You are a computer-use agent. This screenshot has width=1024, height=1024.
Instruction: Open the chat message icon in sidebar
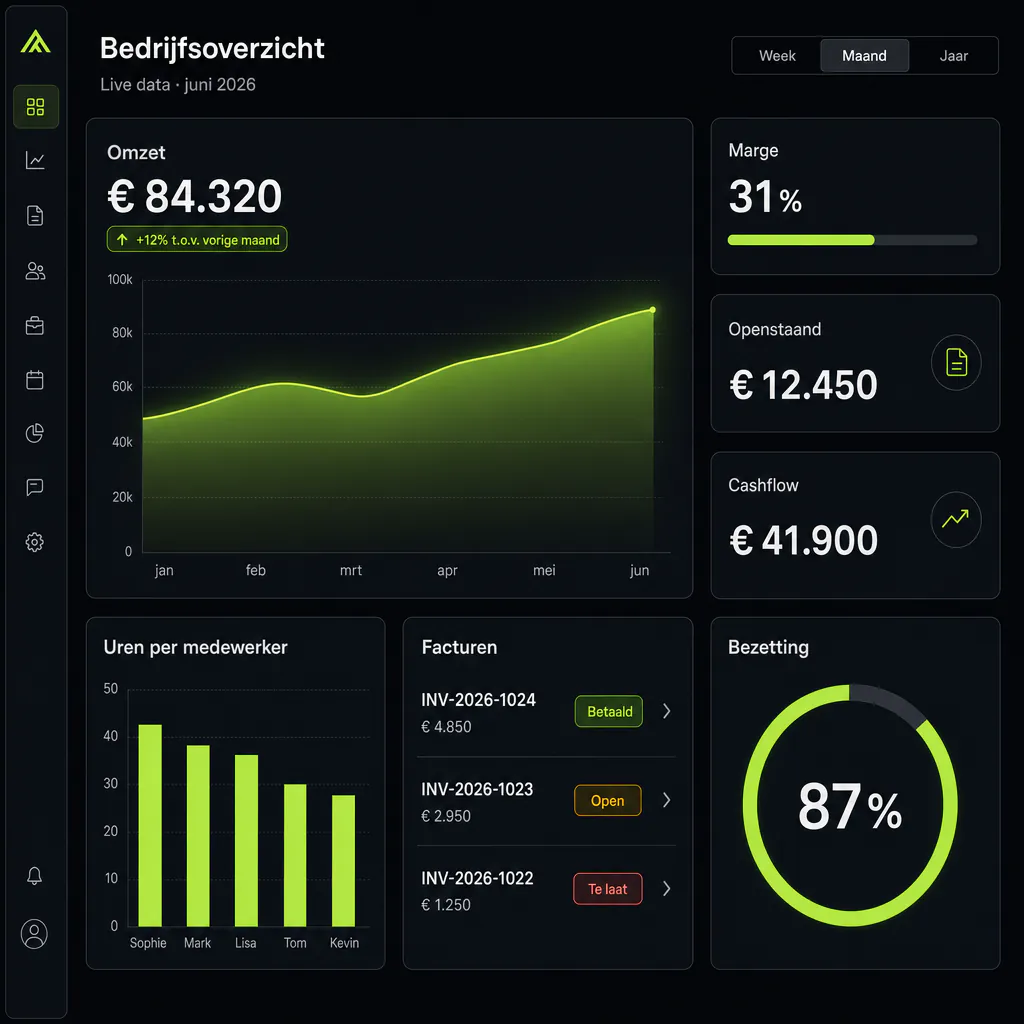[x=35, y=487]
